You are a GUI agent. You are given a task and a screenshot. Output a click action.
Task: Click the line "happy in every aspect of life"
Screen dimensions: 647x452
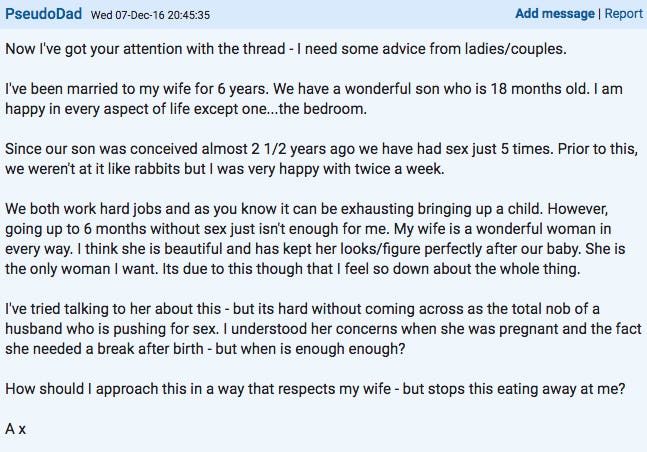(x=186, y=109)
